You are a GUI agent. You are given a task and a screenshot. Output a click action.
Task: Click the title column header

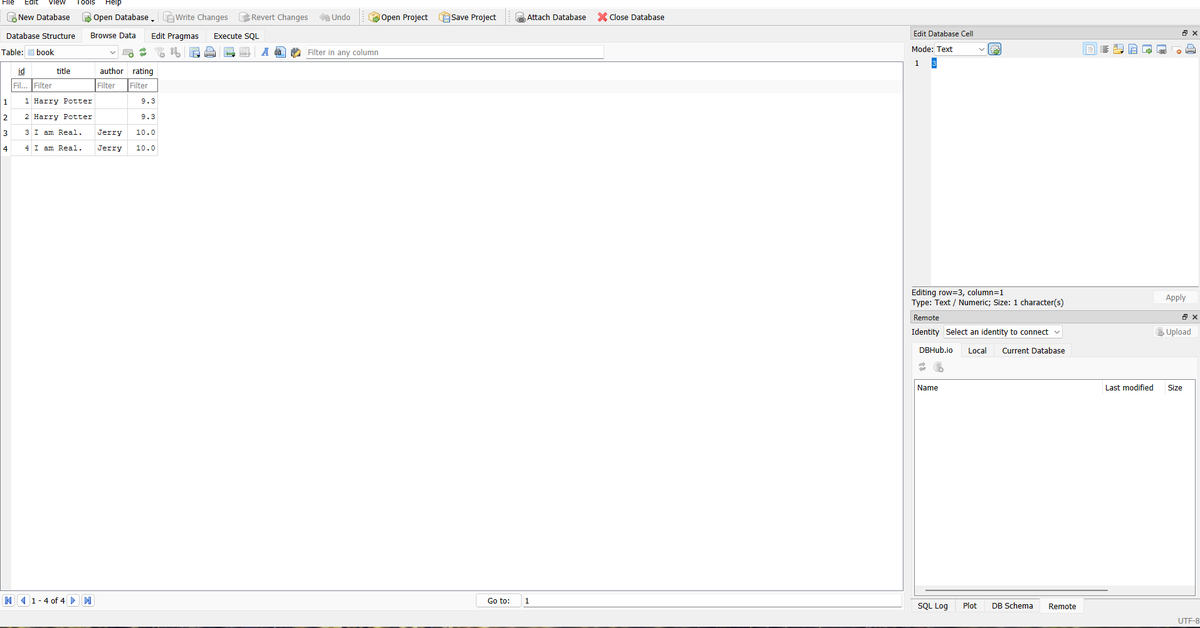click(63, 71)
